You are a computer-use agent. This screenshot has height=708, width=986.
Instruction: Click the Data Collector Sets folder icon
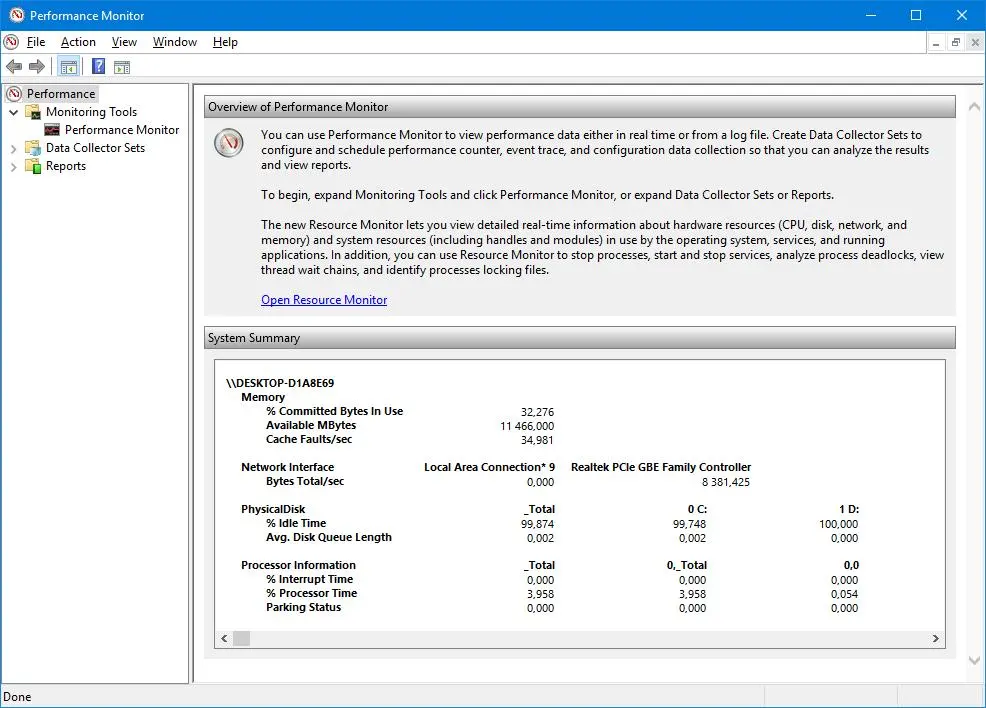point(33,148)
